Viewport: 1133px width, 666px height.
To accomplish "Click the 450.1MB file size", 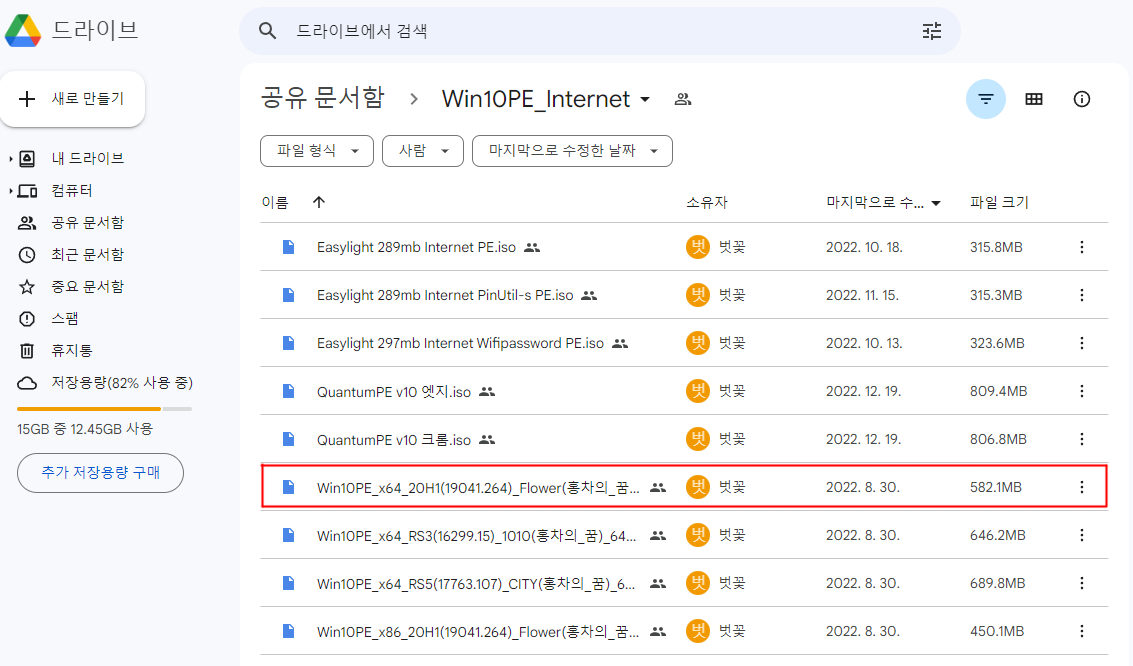I will (996, 631).
